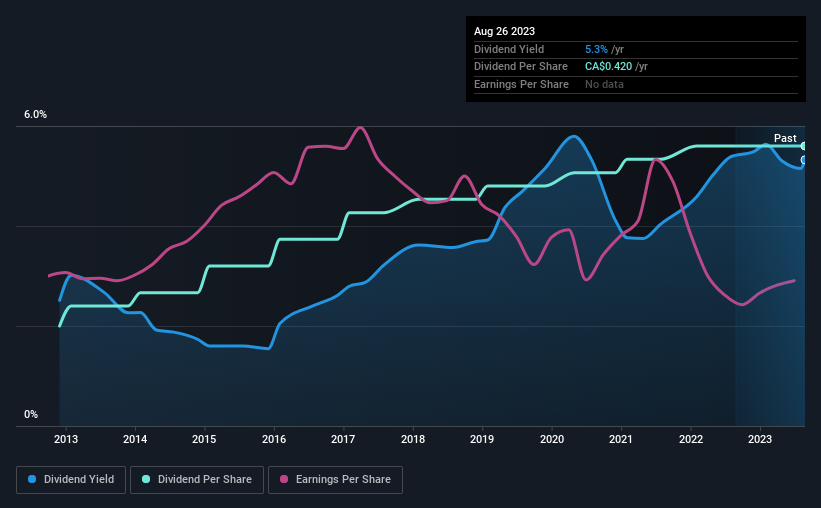
Task: Click the 2013 label on the x-axis
Action: click(x=66, y=439)
